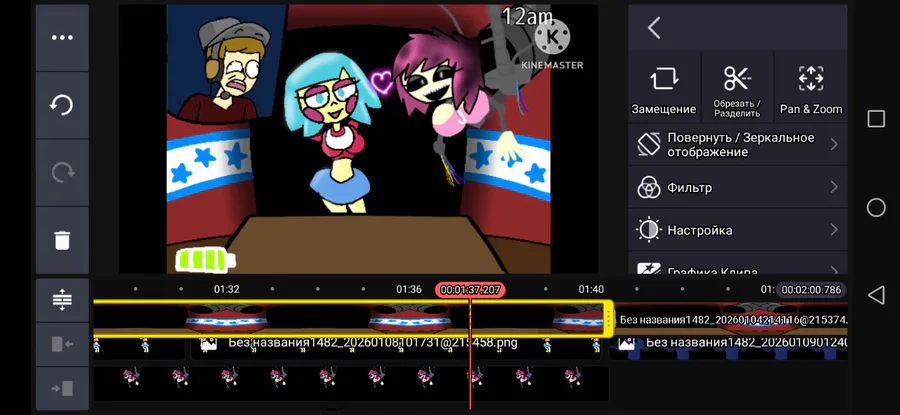Open Pan & Zoom tool
Screen dimensions: 900x415
[810, 87]
